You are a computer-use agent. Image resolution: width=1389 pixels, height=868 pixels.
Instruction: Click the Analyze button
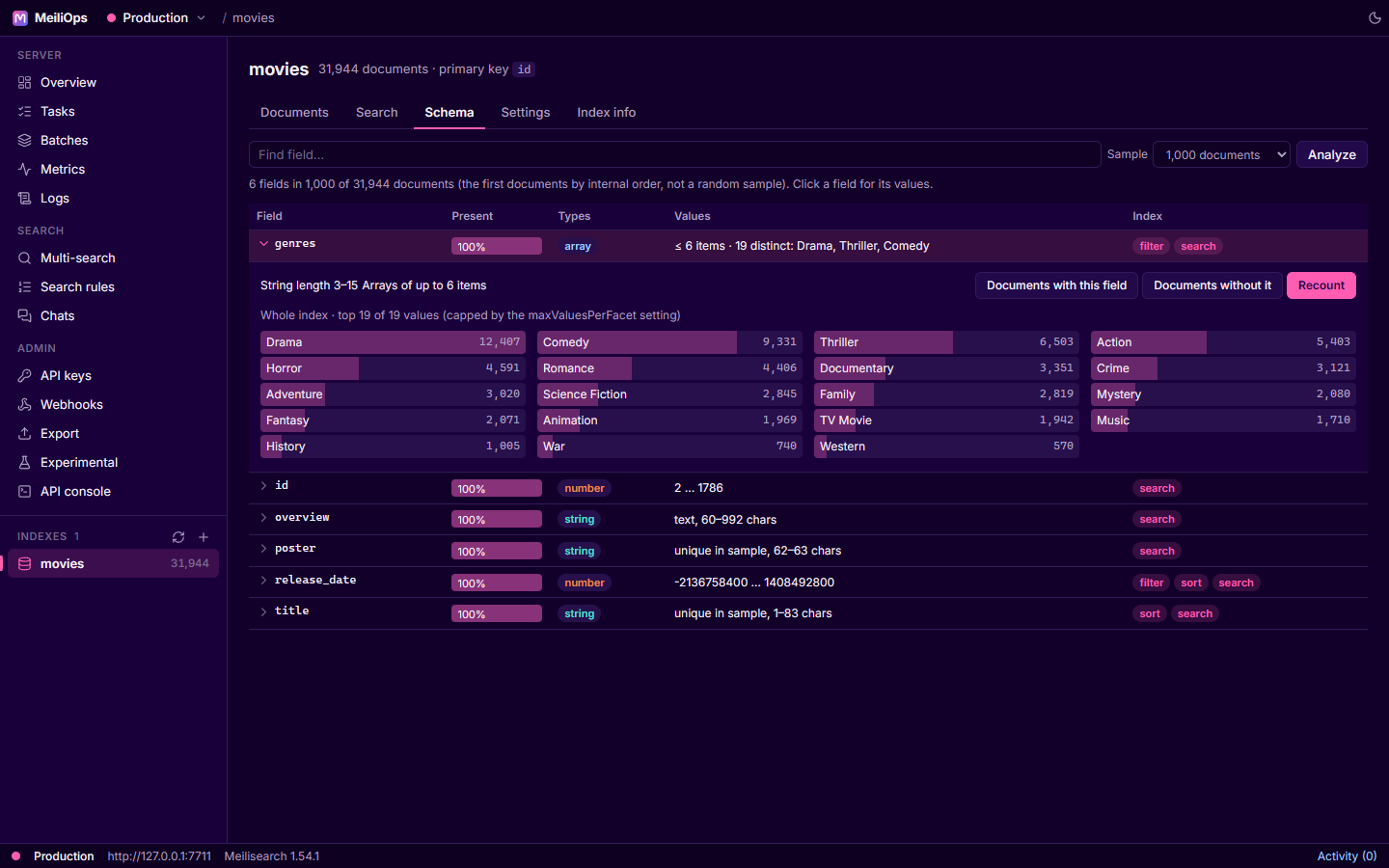(x=1331, y=154)
